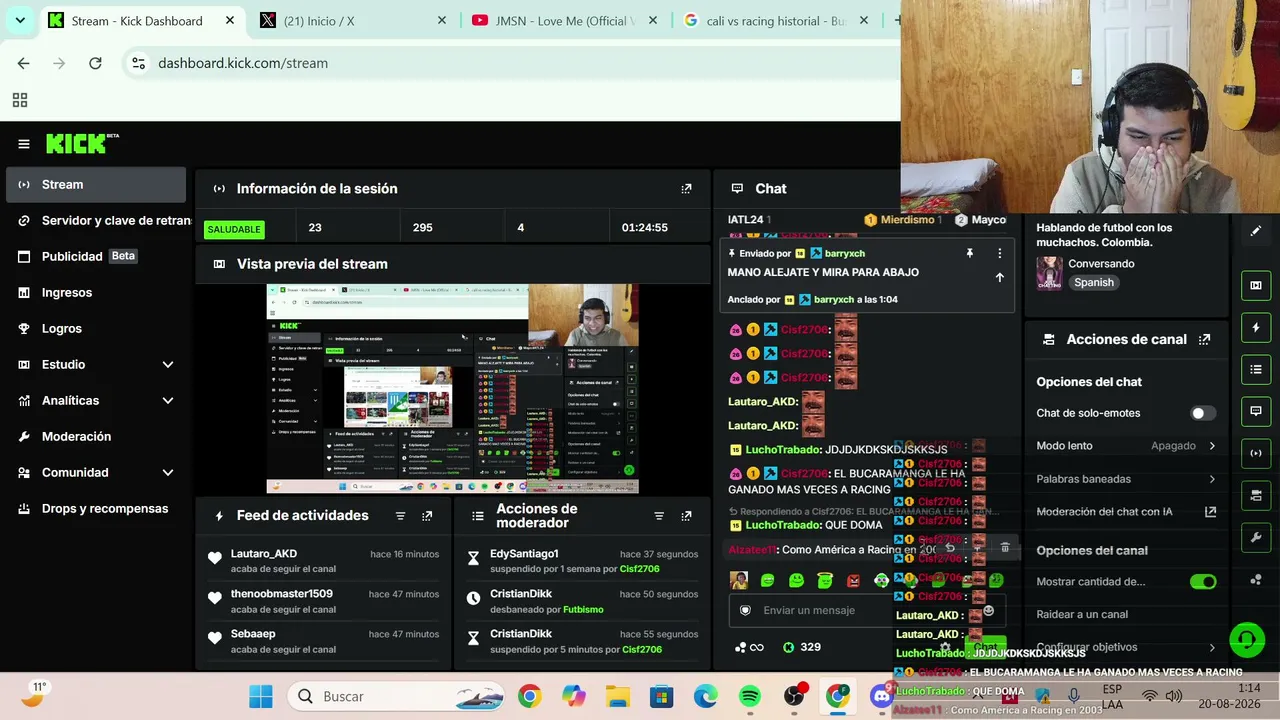Pop out the Chat panel's Acciones de canal

(1205, 340)
